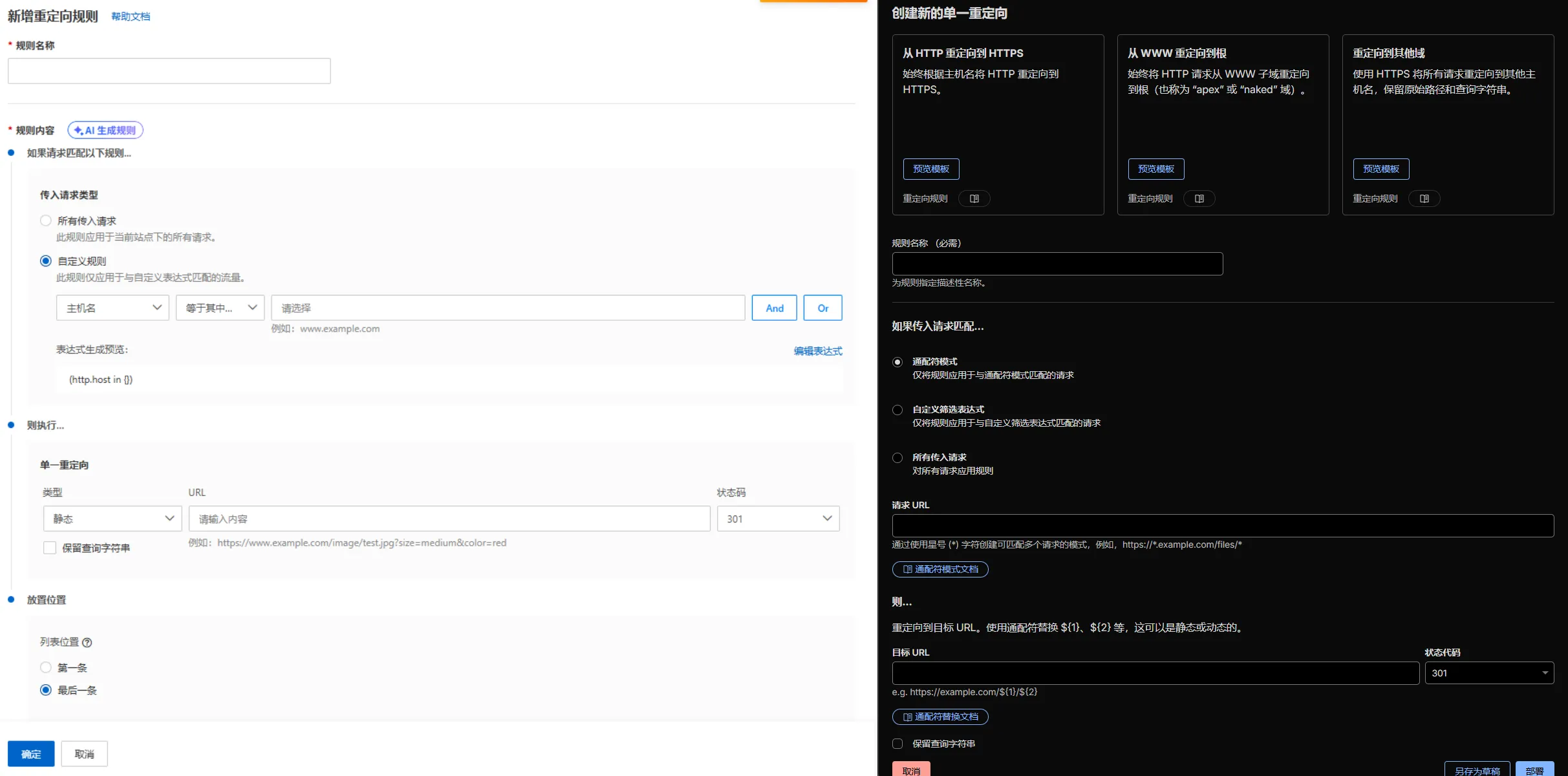The image size is (1568, 776).
Task: Select 自定义筛选表达式 radio option
Action: (x=897, y=410)
